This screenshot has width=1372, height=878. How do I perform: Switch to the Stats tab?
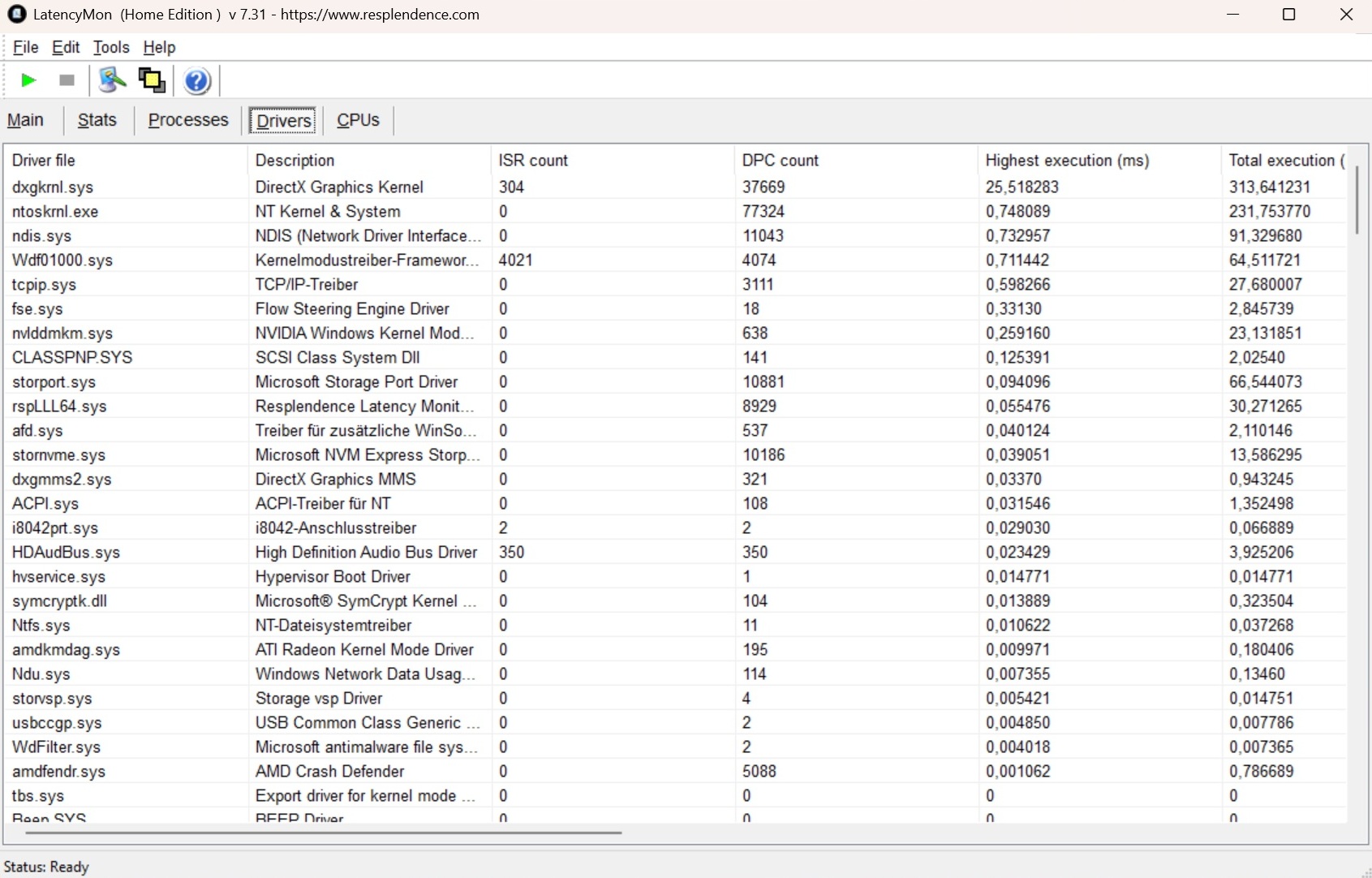pos(97,120)
